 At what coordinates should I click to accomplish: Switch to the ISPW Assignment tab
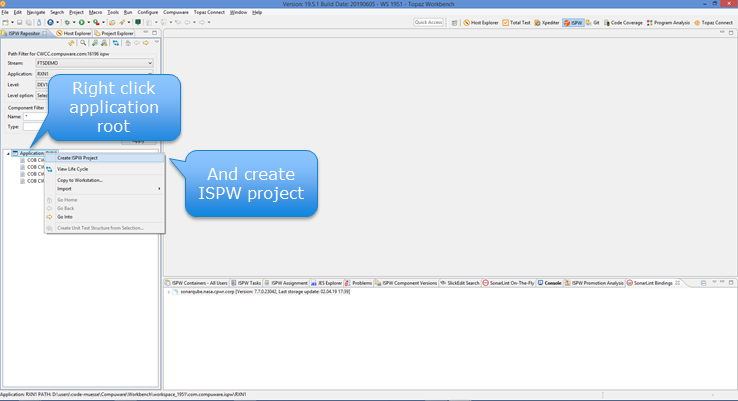(286, 283)
